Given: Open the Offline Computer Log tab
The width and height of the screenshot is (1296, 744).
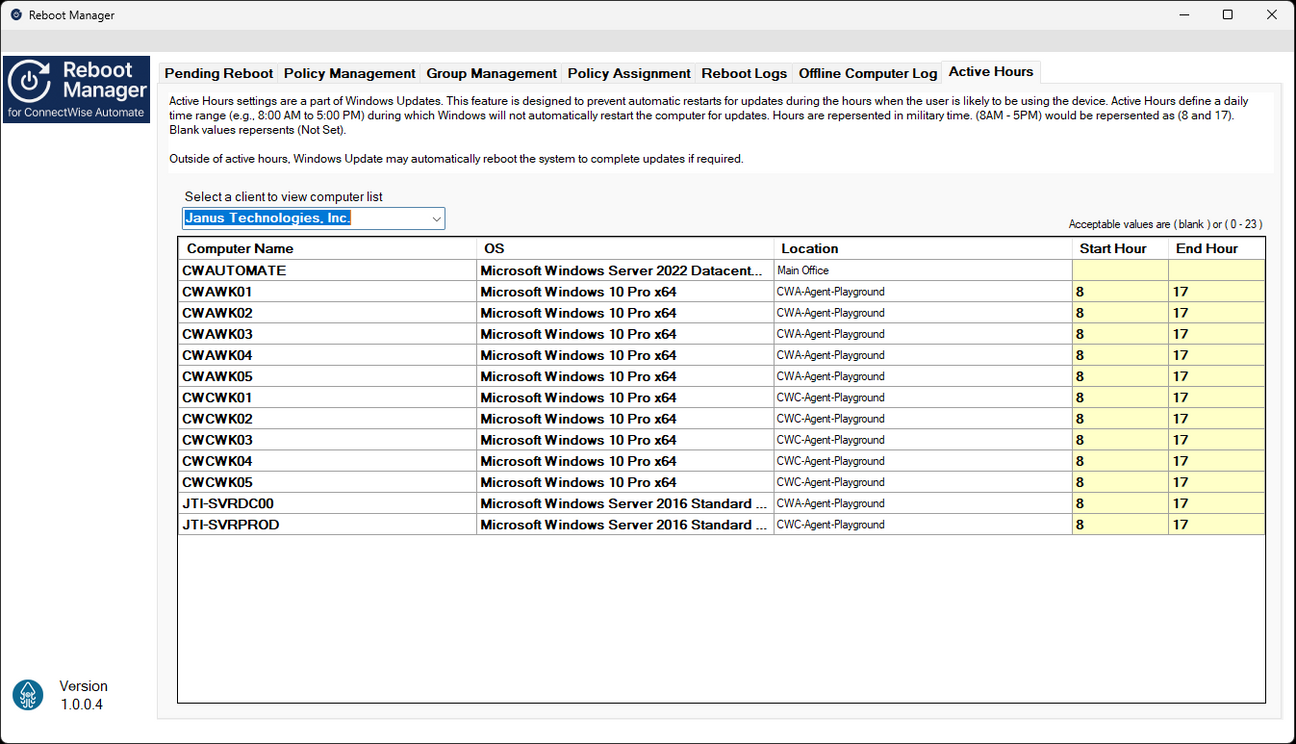Looking at the screenshot, I should tap(867, 72).
